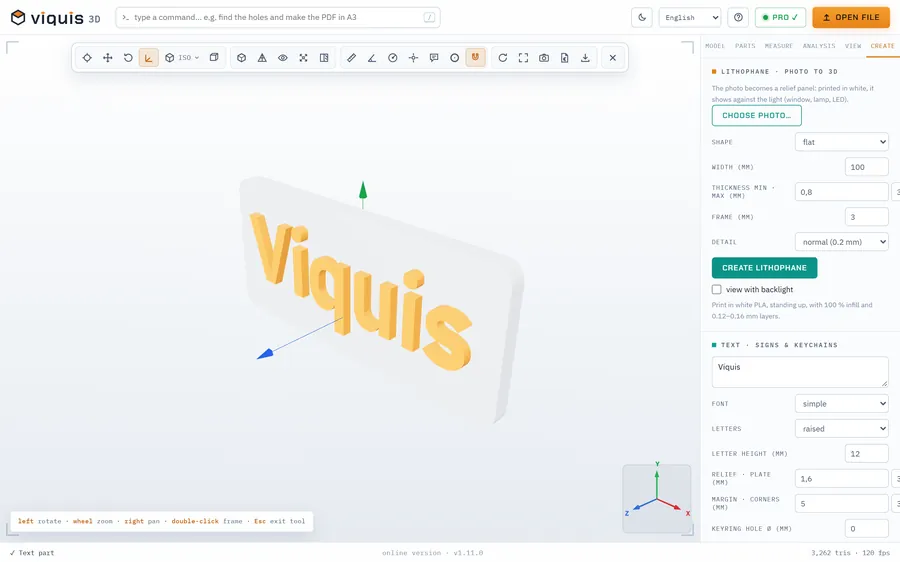Switch to the MEASURE tab
This screenshot has height=562, width=900.
click(779, 46)
